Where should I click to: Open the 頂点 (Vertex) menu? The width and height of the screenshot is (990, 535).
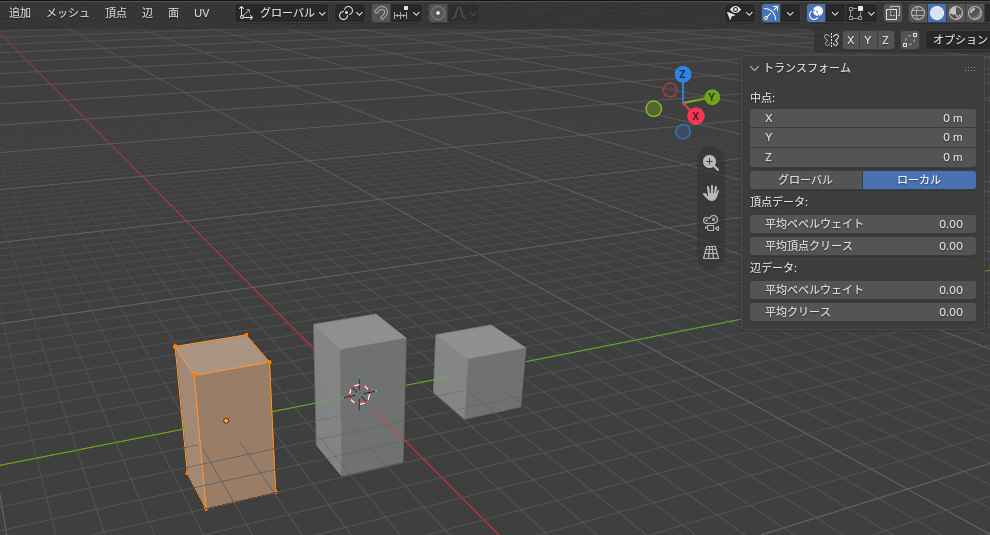[x=116, y=13]
